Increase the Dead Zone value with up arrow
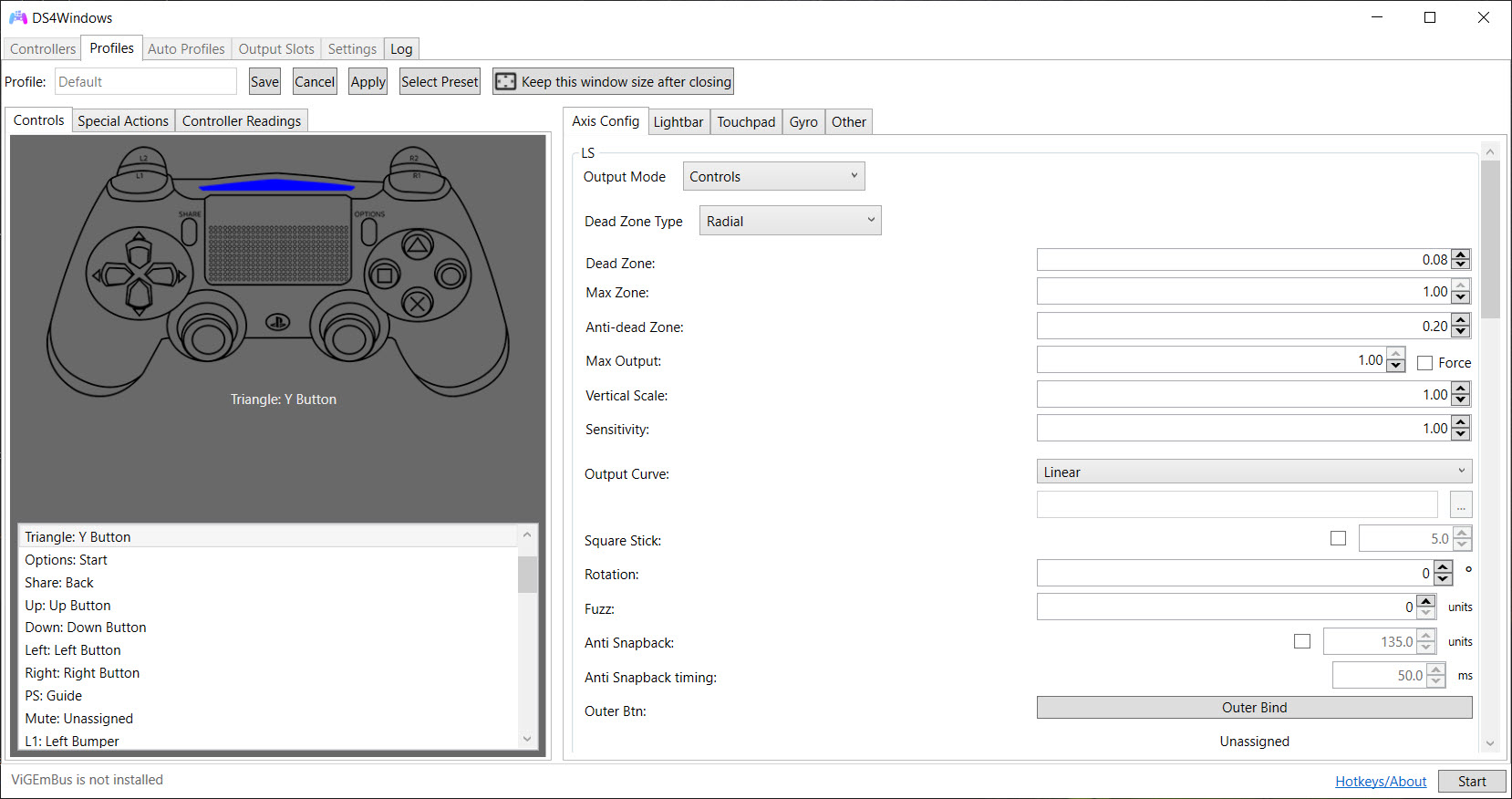 point(1460,254)
